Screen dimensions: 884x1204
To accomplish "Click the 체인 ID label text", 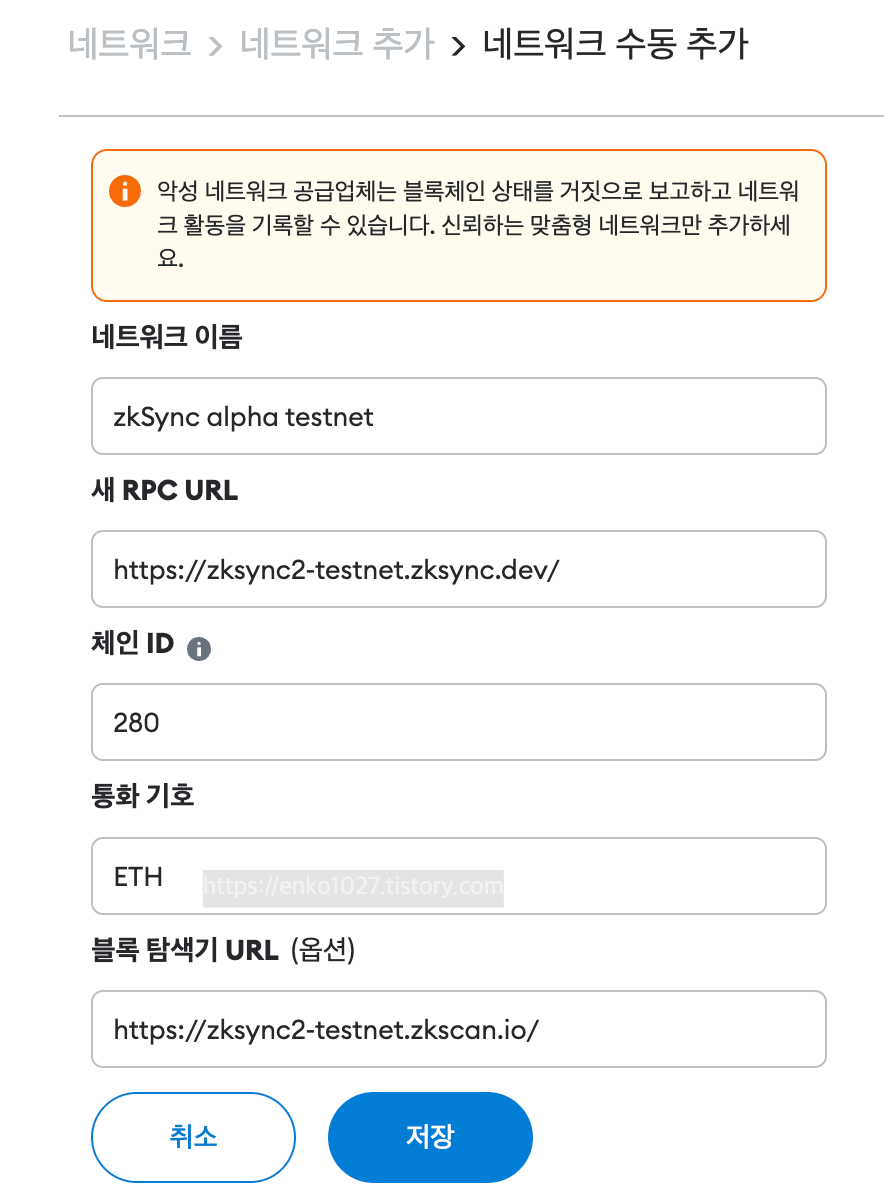I will click(x=133, y=645).
